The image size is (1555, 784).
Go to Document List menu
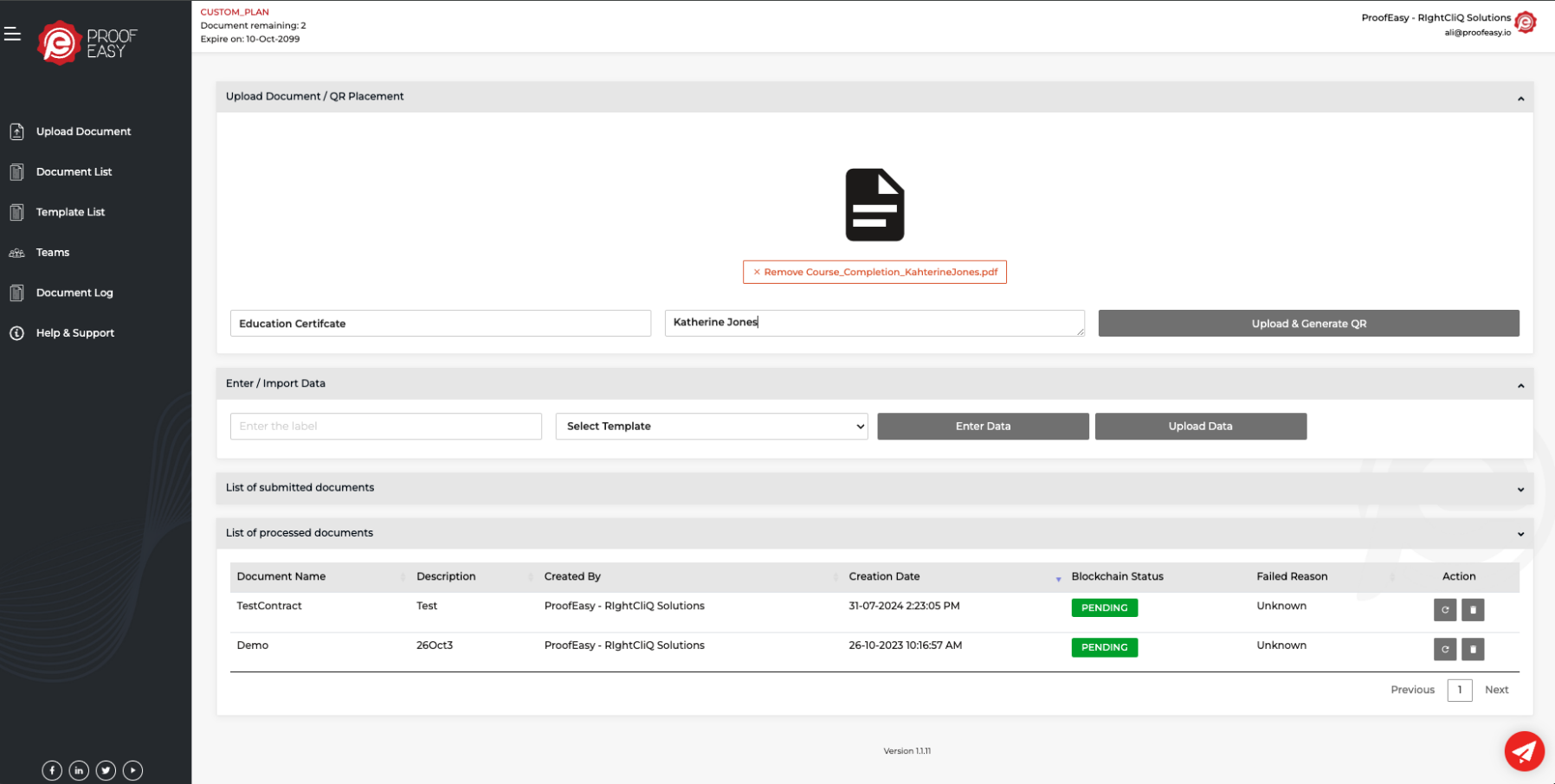[74, 172]
